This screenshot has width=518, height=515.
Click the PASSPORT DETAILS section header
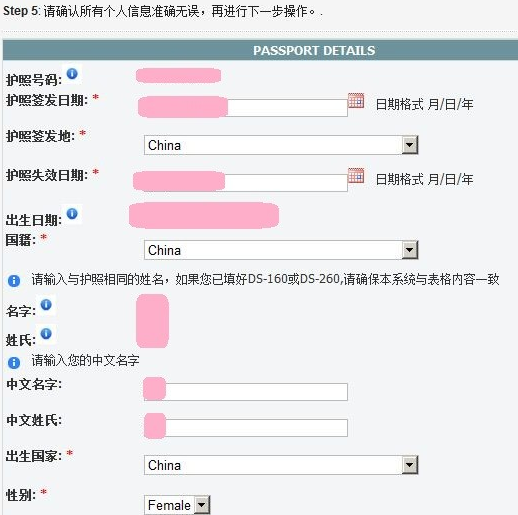260,51
